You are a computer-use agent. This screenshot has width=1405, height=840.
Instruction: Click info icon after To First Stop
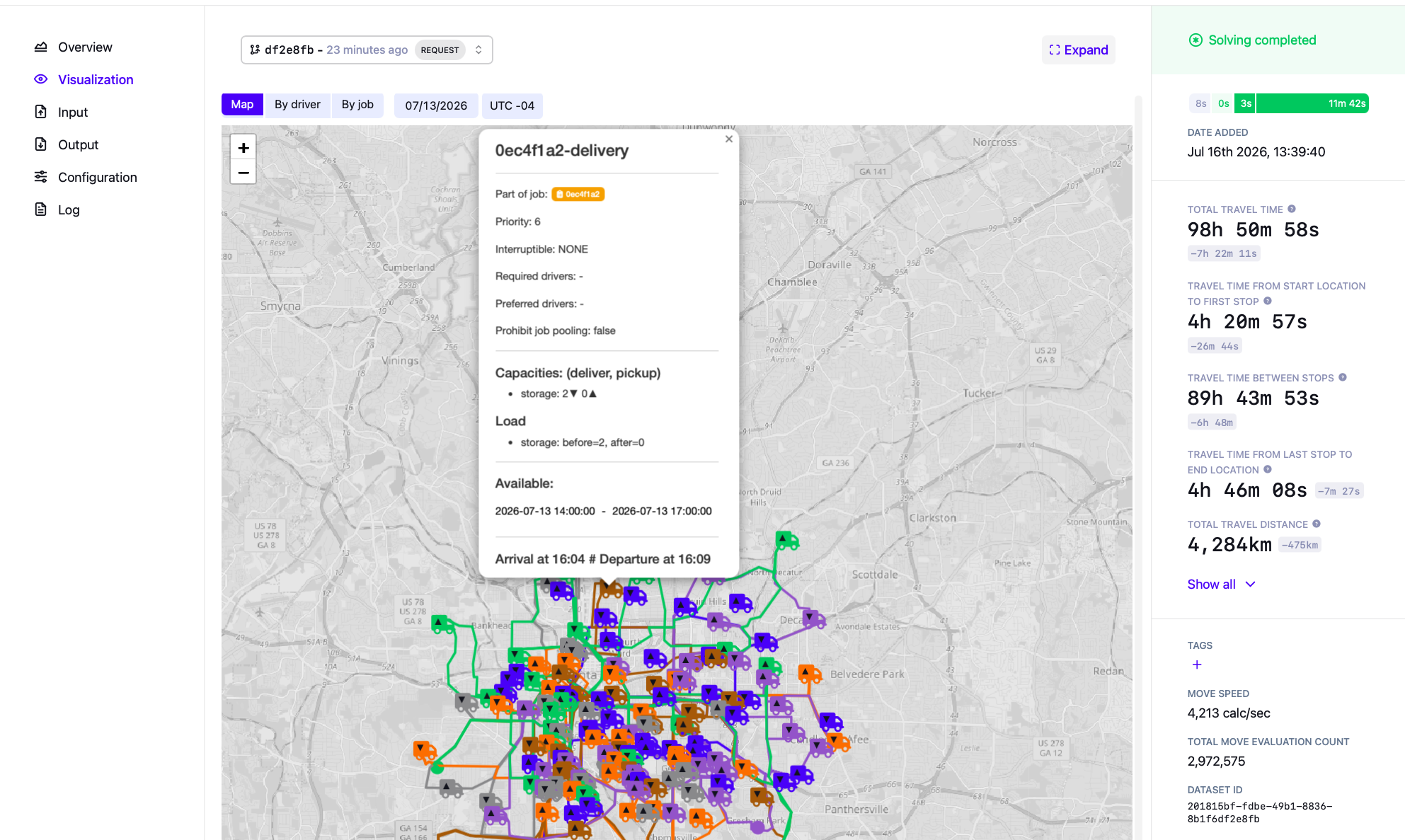1268,301
